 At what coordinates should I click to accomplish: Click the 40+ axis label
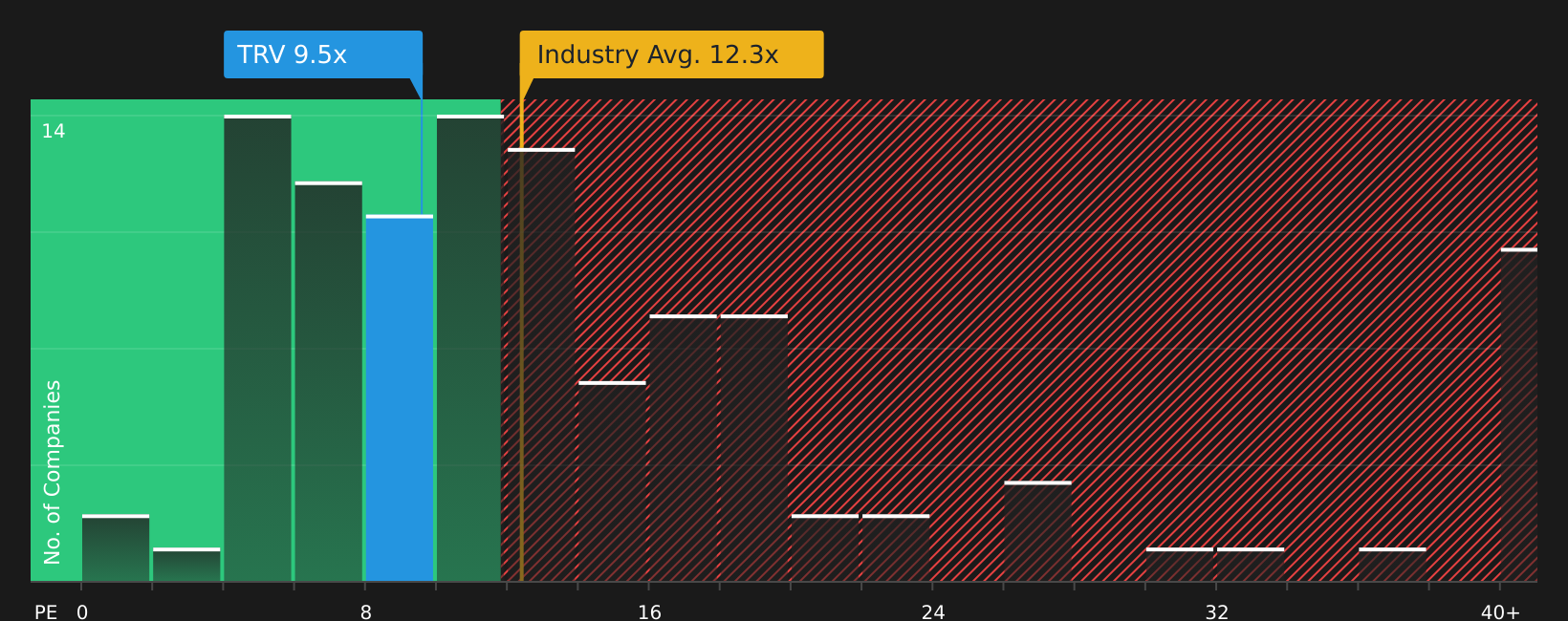(1500, 612)
